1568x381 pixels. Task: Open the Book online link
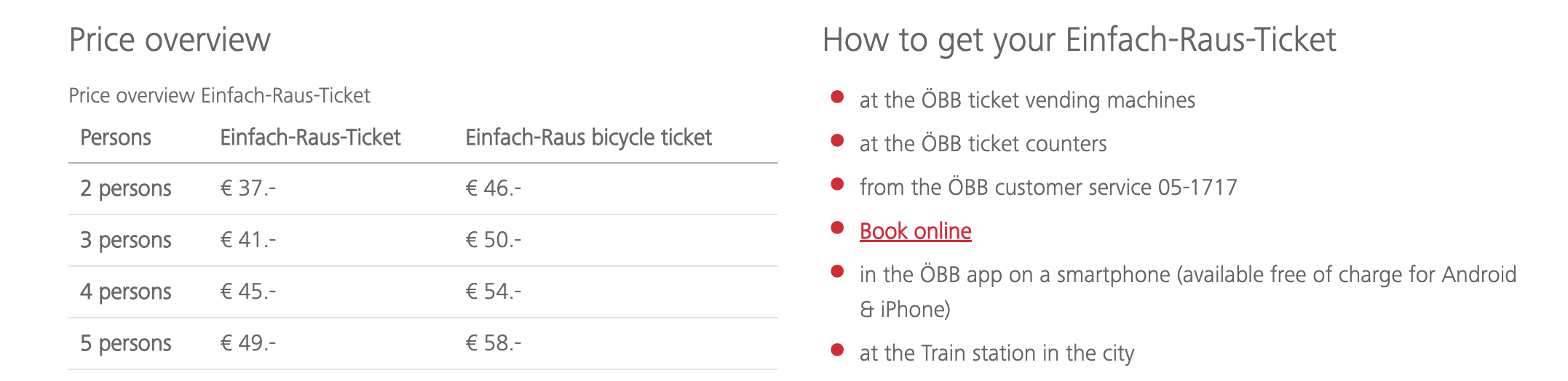(x=915, y=231)
